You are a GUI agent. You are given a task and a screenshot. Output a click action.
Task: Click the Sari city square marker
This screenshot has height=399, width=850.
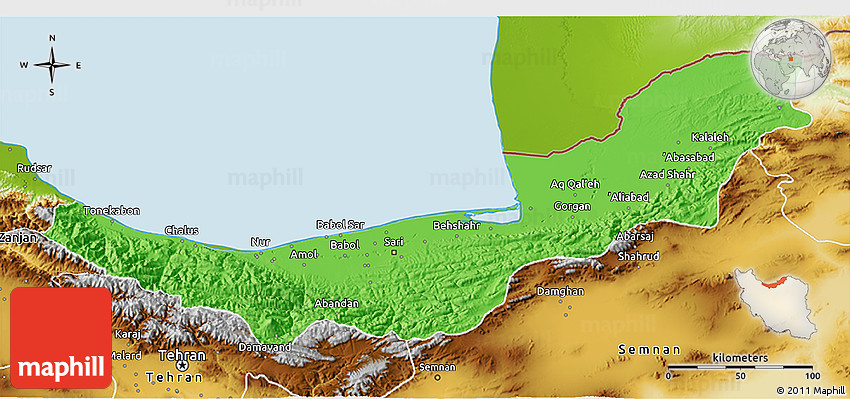[394, 252]
